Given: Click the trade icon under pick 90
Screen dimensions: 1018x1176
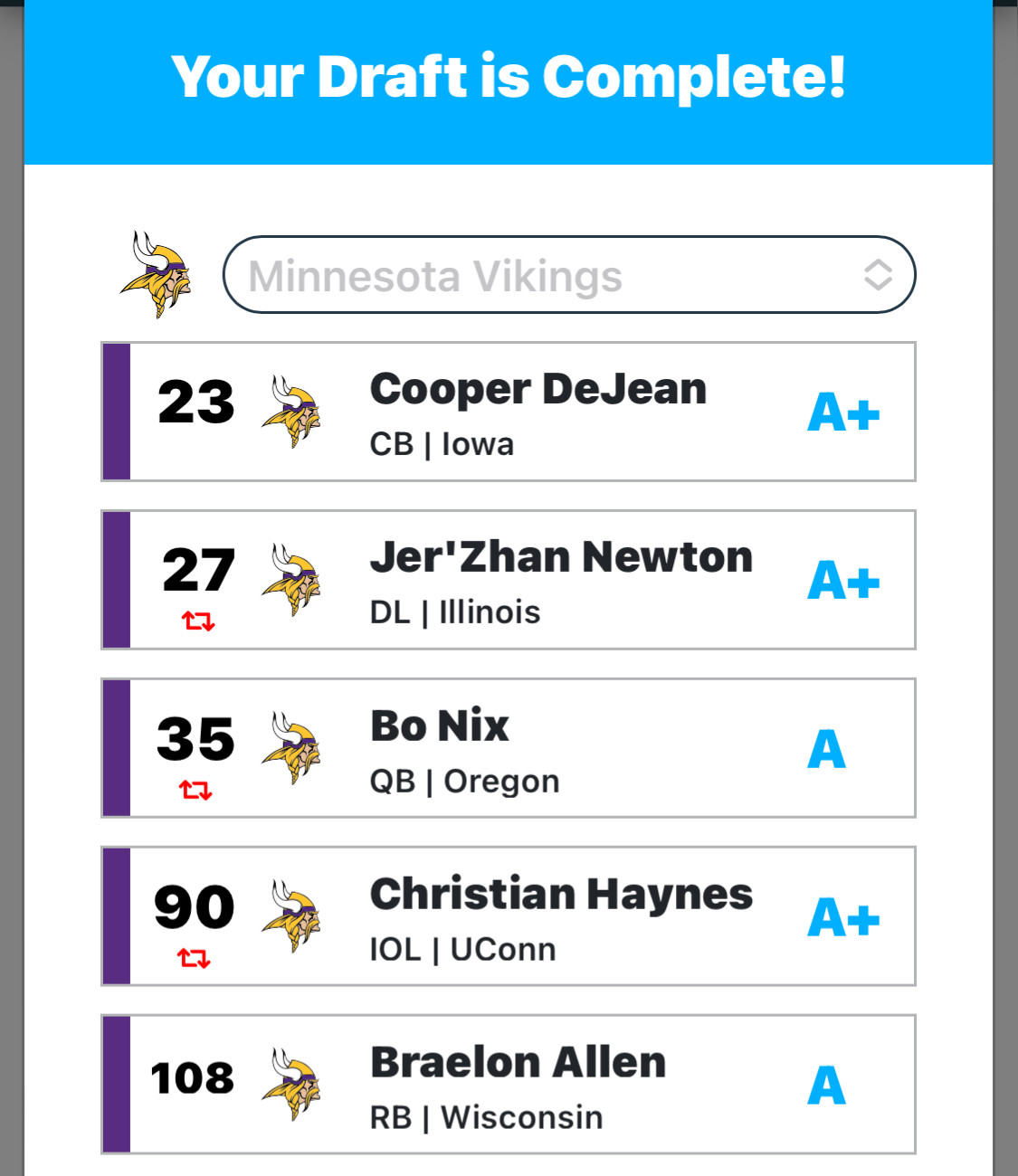Looking at the screenshot, I should [194, 958].
